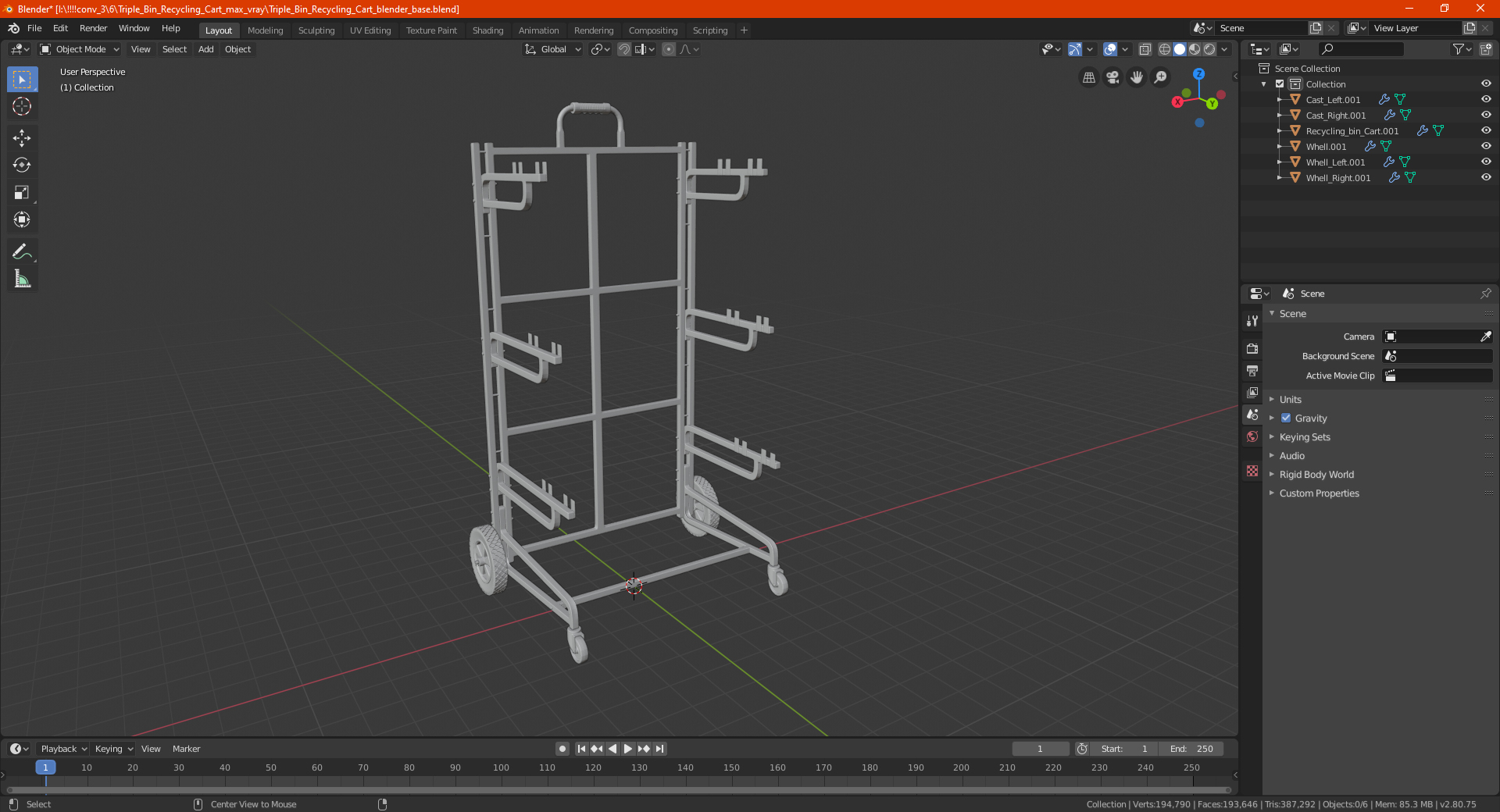Click the End frame value field

click(x=1191, y=749)
